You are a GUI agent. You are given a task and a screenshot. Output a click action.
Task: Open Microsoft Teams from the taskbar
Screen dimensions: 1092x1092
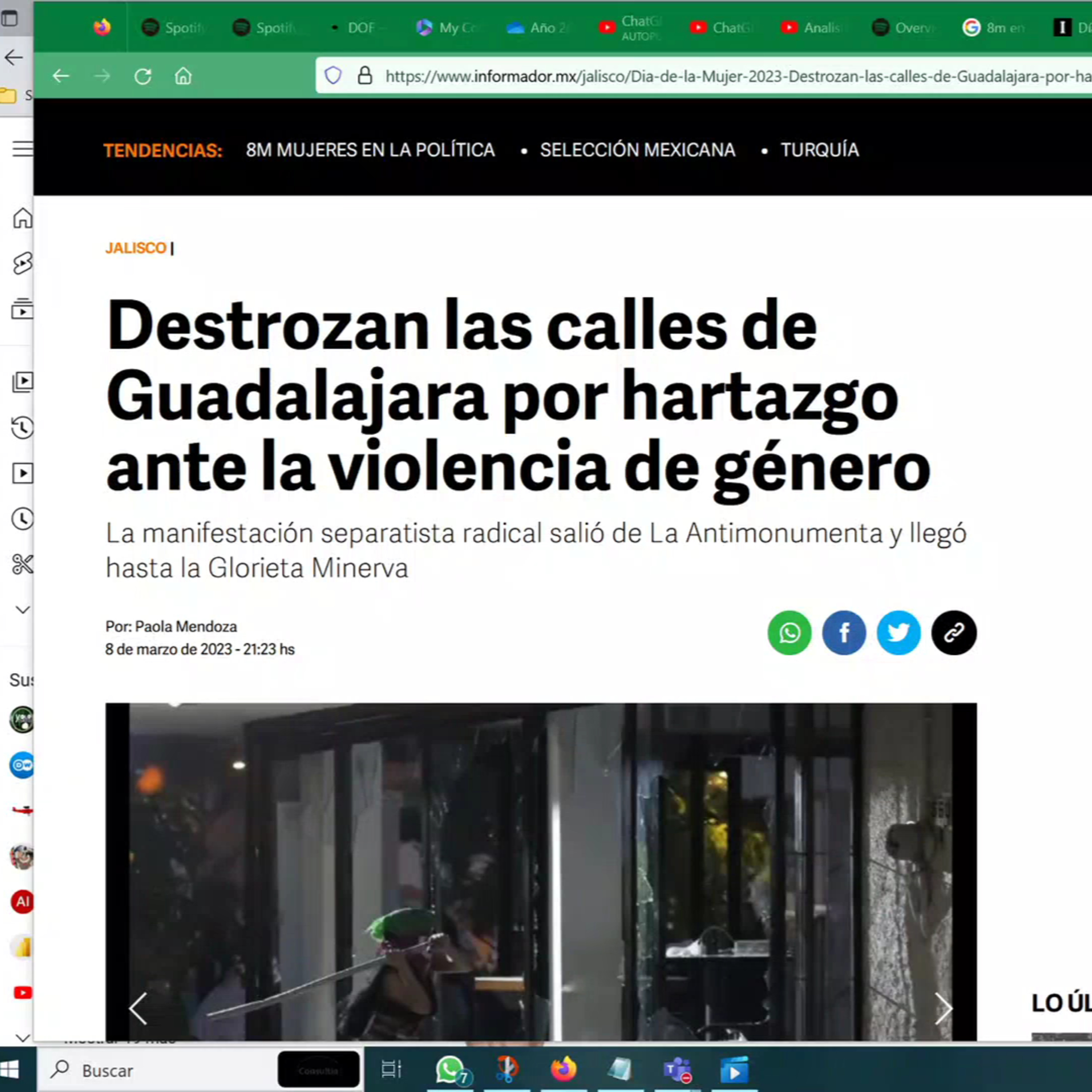[678, 1069]
